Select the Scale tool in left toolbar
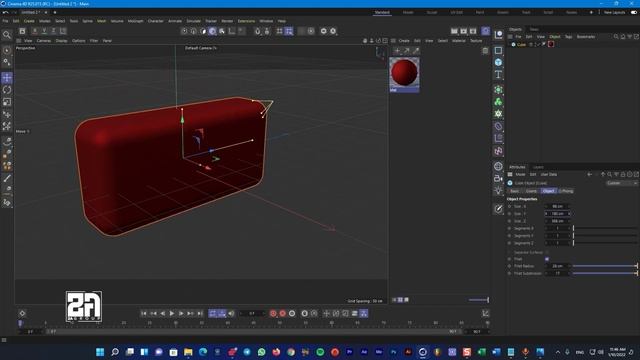This screenshot has width=640, height=360. coord(7,102)
